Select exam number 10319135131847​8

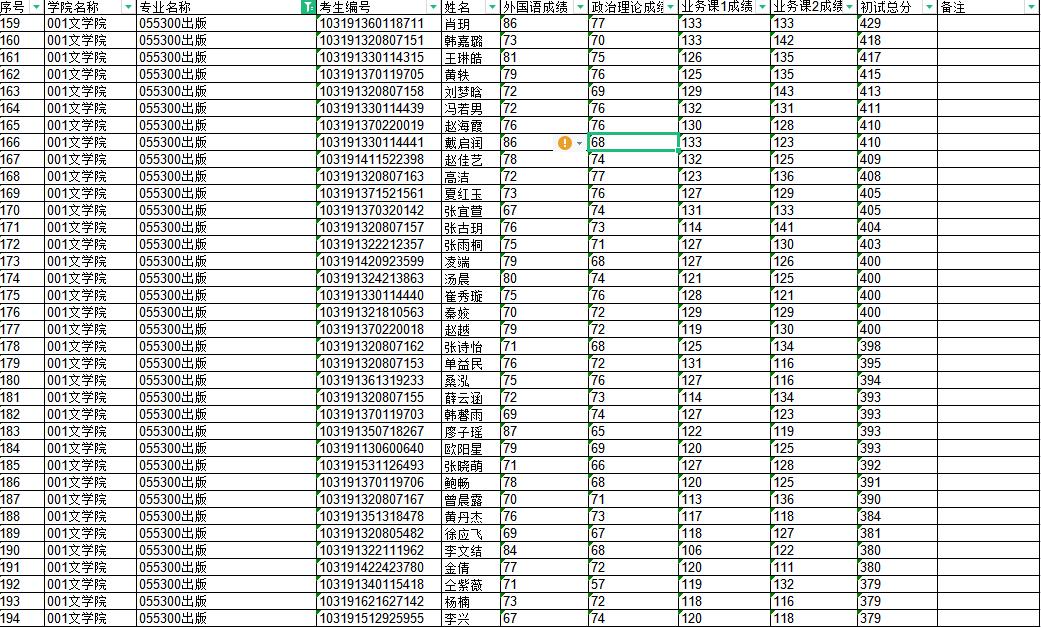pyautogui.click(x=379, y=517)
